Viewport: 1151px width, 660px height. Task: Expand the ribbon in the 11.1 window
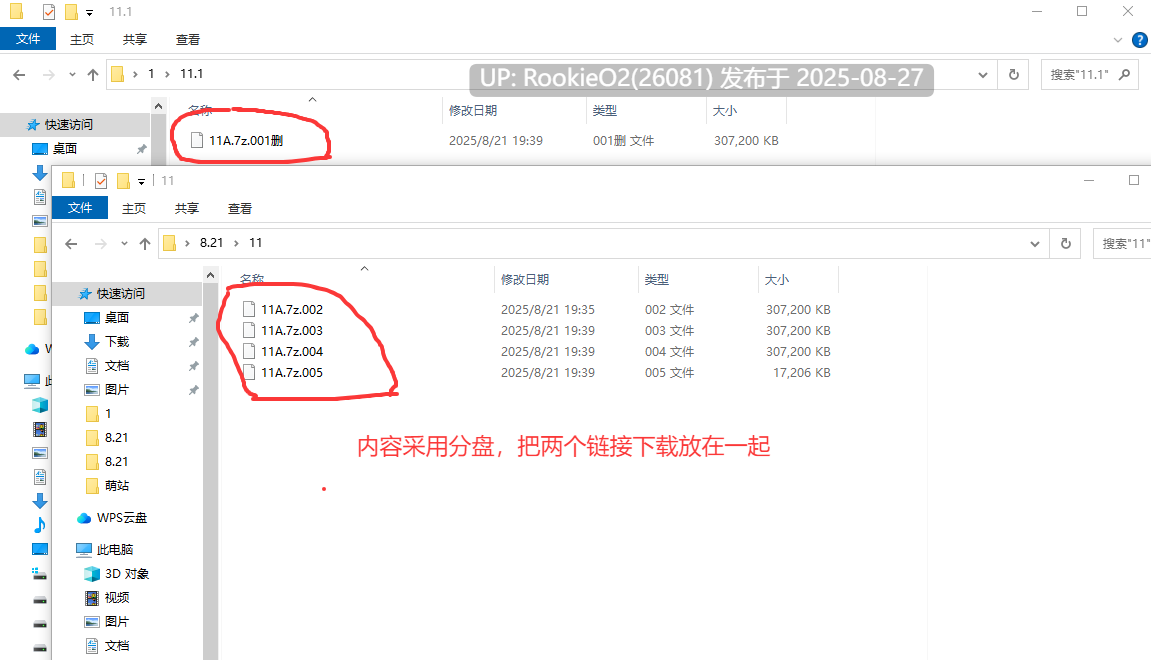click(x=1118, y=40)
